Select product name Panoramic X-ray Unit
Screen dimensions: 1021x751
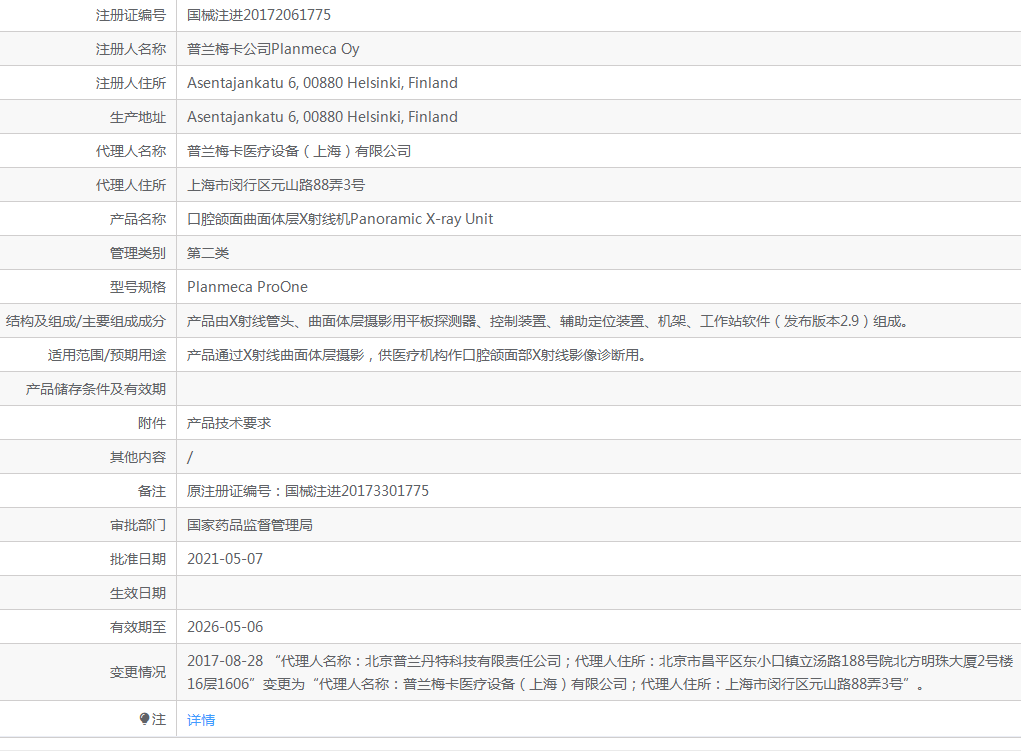(340, 219)
